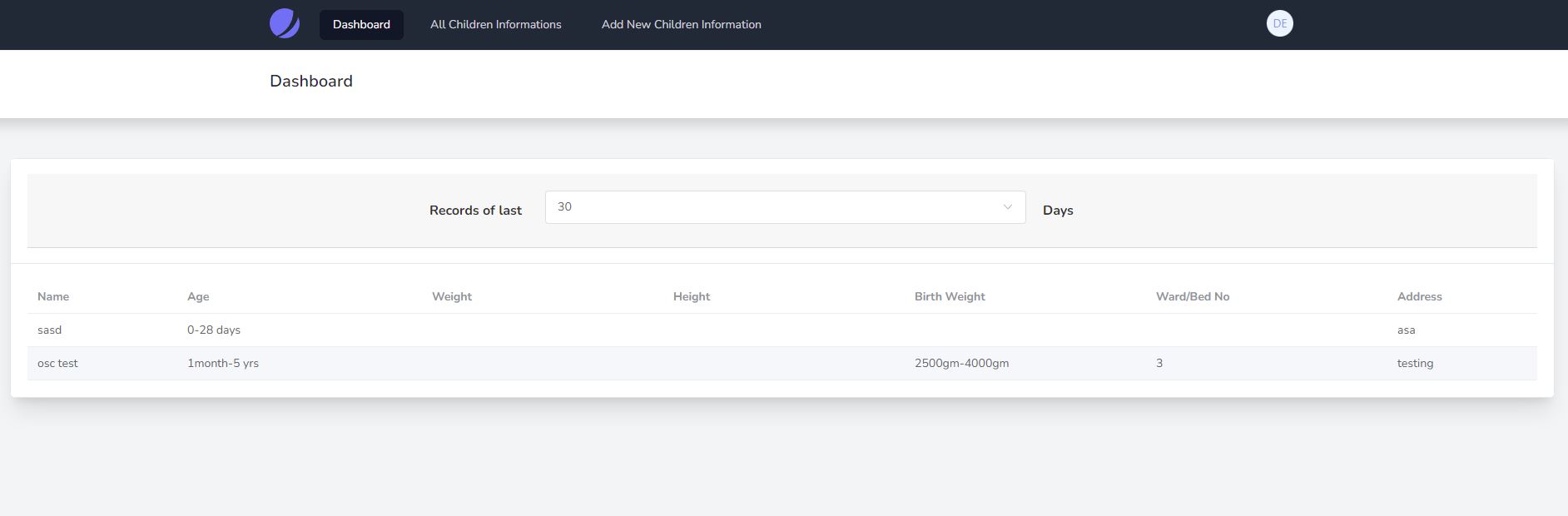
Task: Select the Height column header
Action: [692, 297]
